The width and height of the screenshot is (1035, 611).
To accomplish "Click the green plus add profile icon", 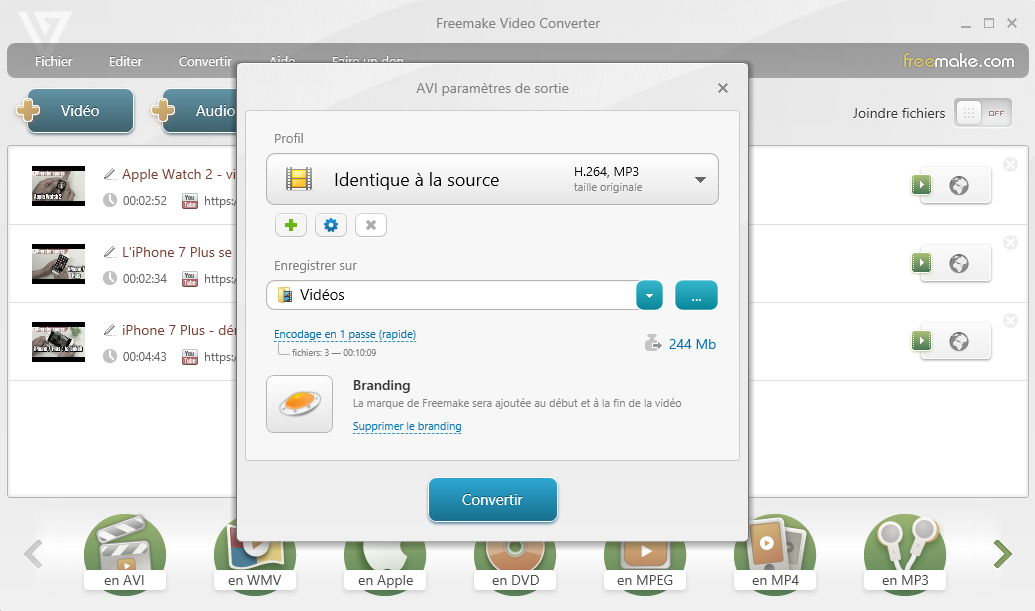I will pos(291,225).
